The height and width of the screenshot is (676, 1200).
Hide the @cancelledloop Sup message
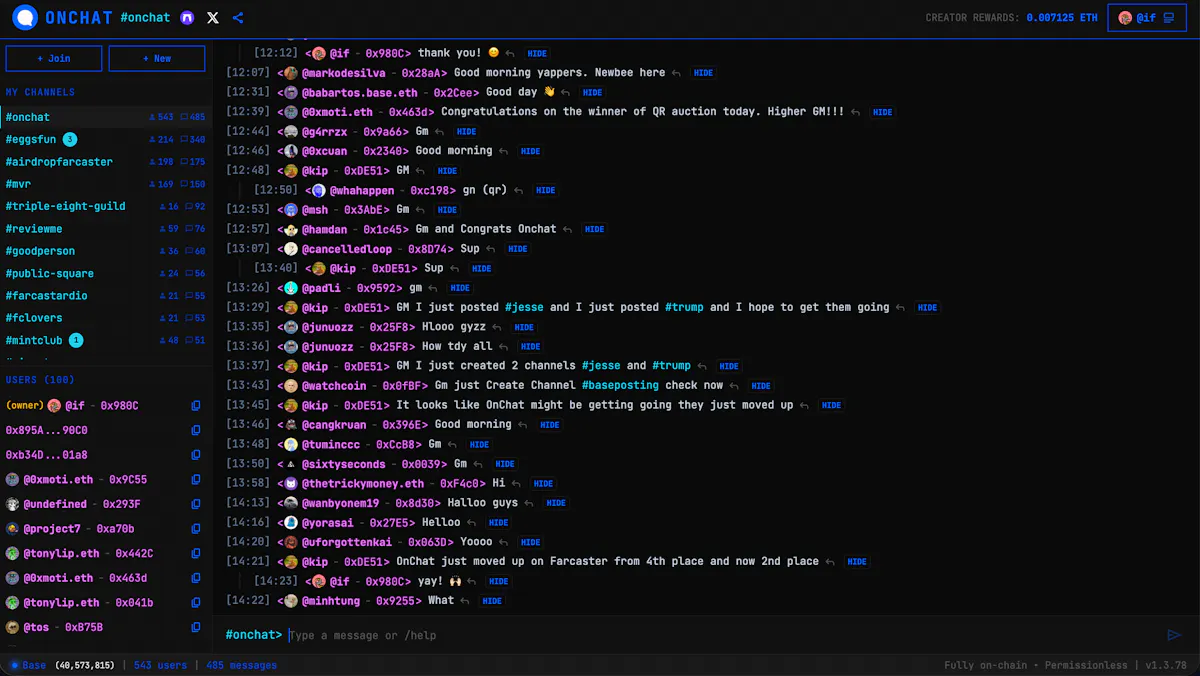[517, 249]
